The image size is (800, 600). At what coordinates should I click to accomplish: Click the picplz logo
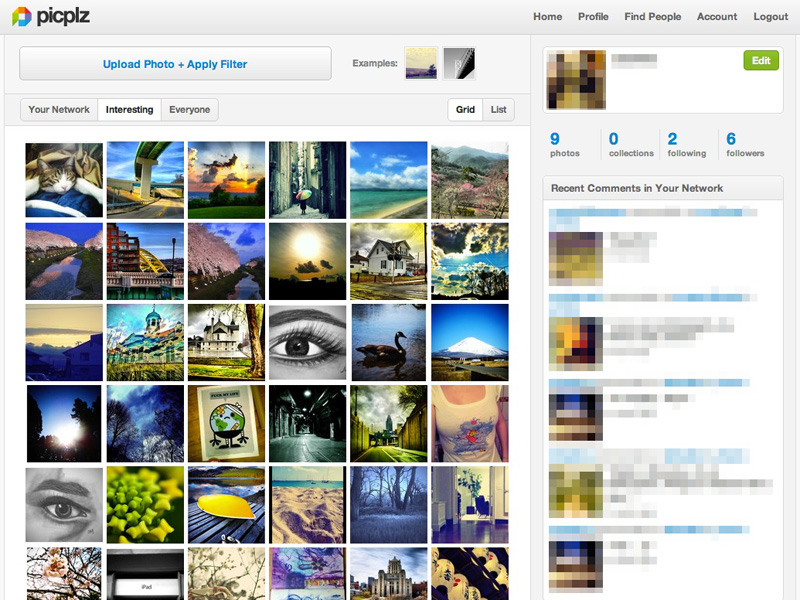51,16
